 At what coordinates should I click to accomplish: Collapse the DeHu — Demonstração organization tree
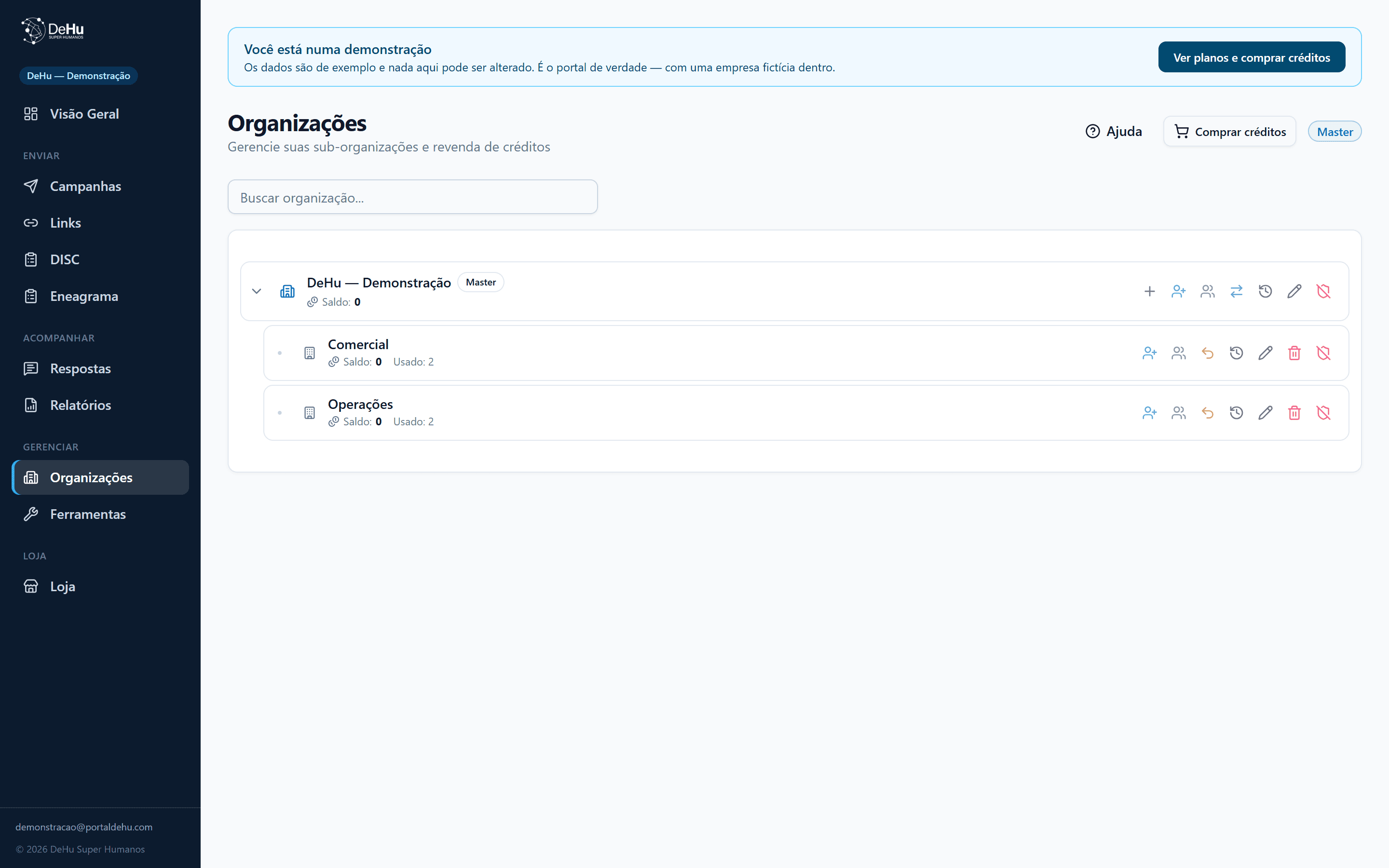[257, 292]
